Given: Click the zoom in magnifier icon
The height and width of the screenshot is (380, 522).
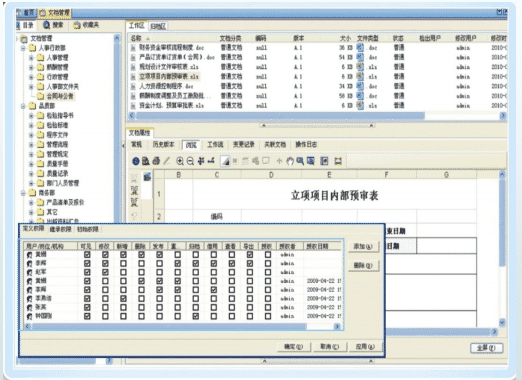Looking at the screenshot, I should (x=180, y=161).
